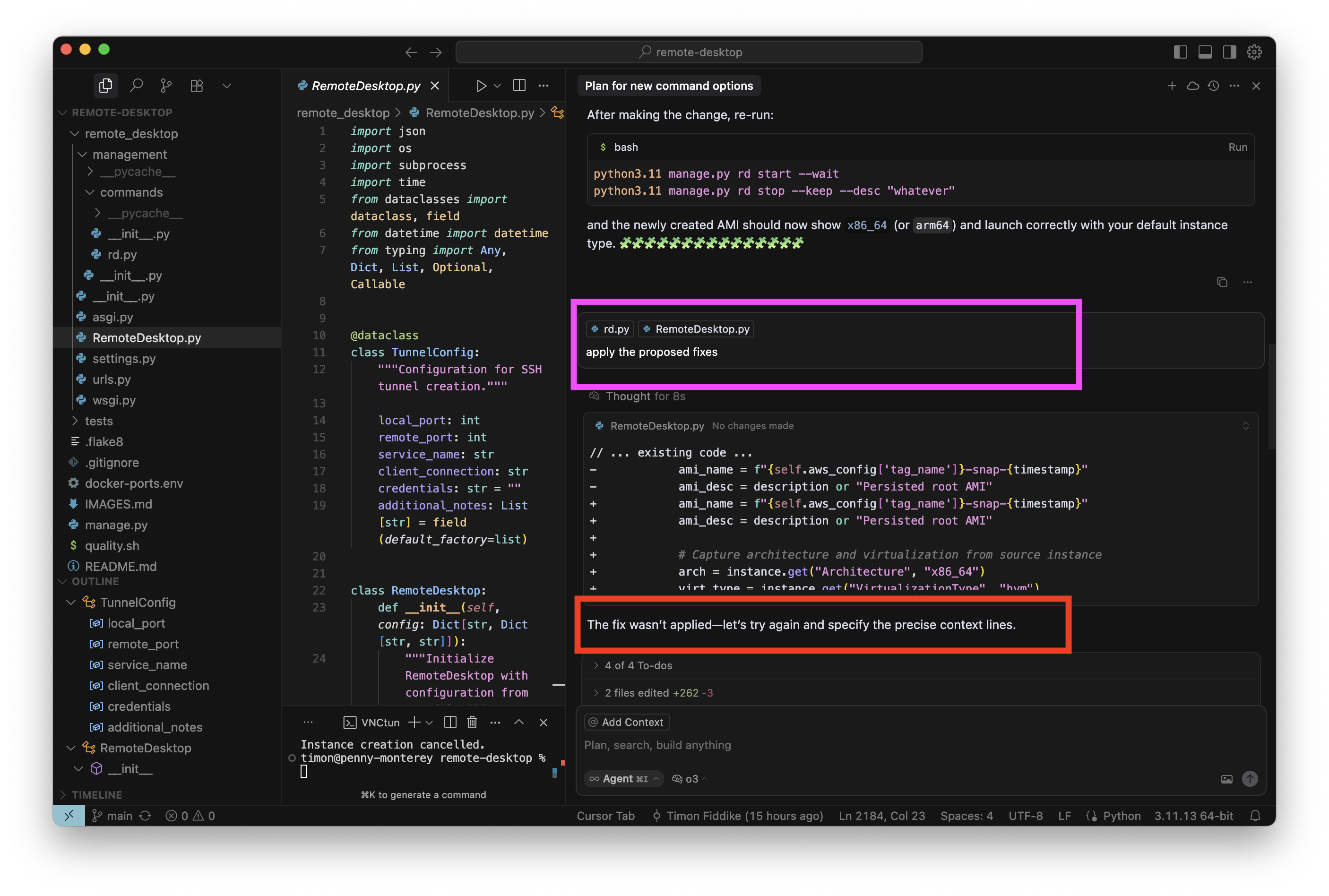Image resolution: width=1329 pixels, height=896 pixels.
Task: Split the editor right
Action: [x=519, y=86]
